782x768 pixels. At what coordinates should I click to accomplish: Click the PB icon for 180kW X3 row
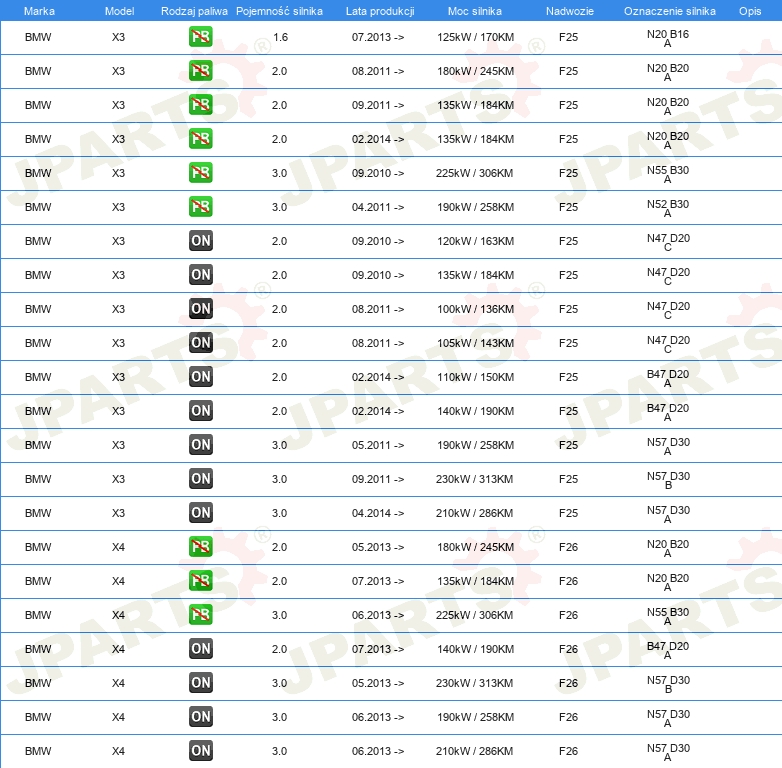tap(200, 71)
